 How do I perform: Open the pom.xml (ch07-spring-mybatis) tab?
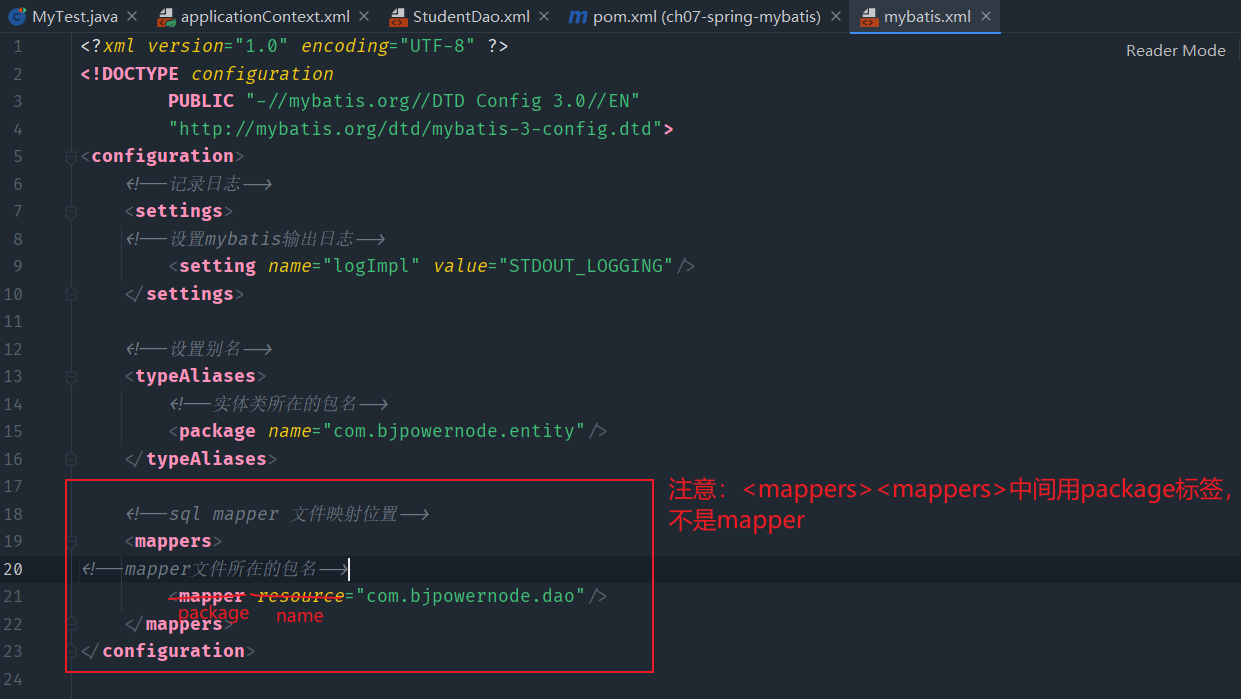point(707,17)
